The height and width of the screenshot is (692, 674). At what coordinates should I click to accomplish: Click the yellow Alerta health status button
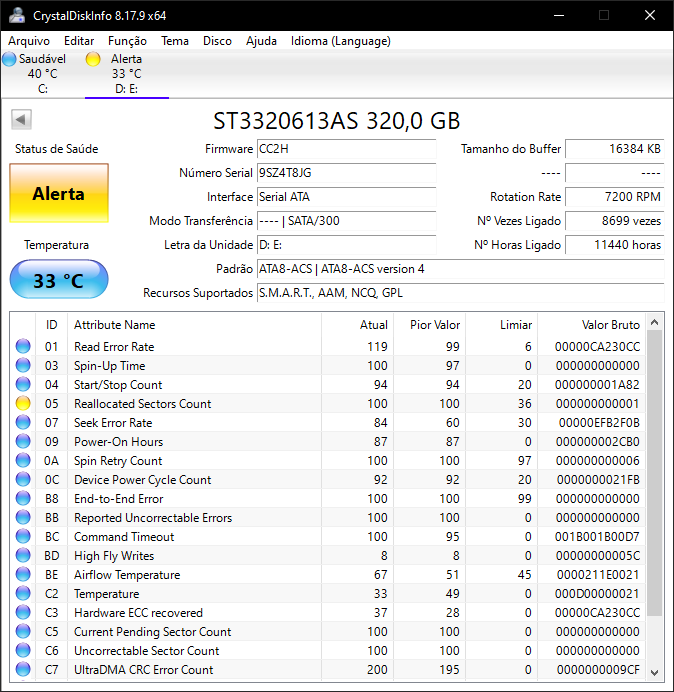point(59,193)
